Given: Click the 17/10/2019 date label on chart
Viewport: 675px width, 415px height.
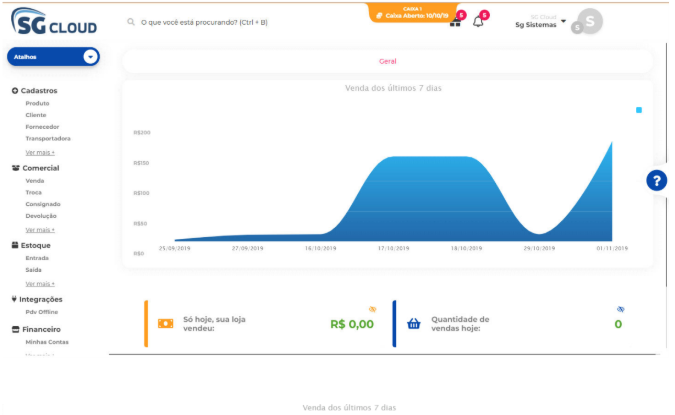Looking at the screenshot, I should point(393,248).
